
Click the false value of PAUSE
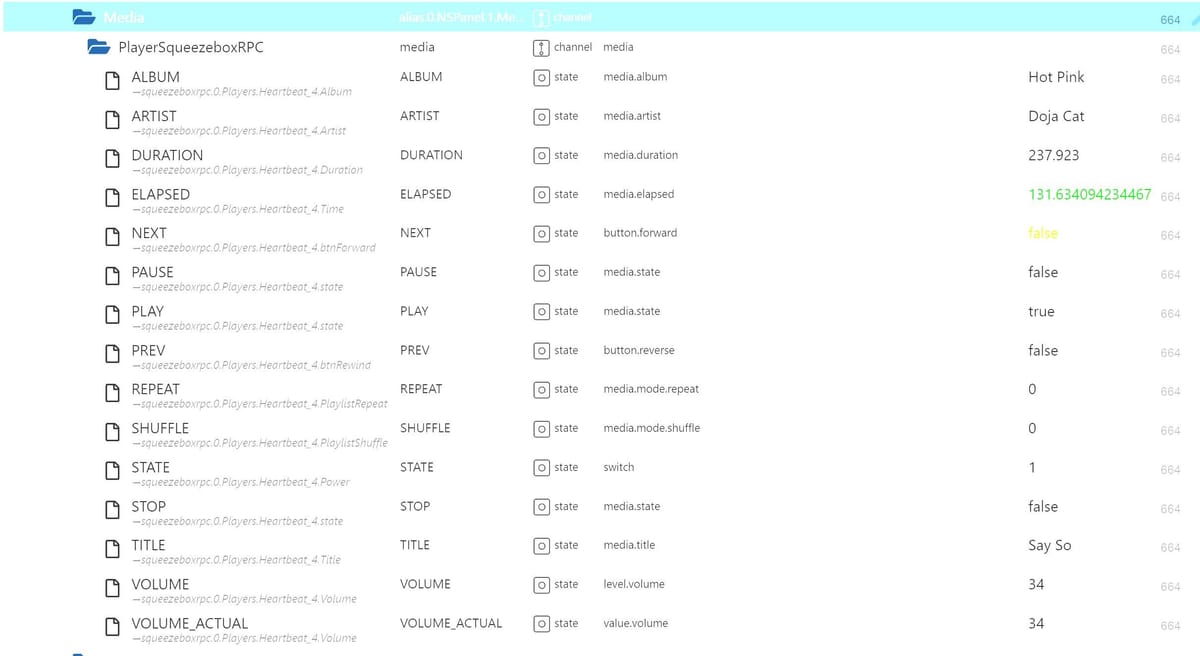click(1043, 272)
